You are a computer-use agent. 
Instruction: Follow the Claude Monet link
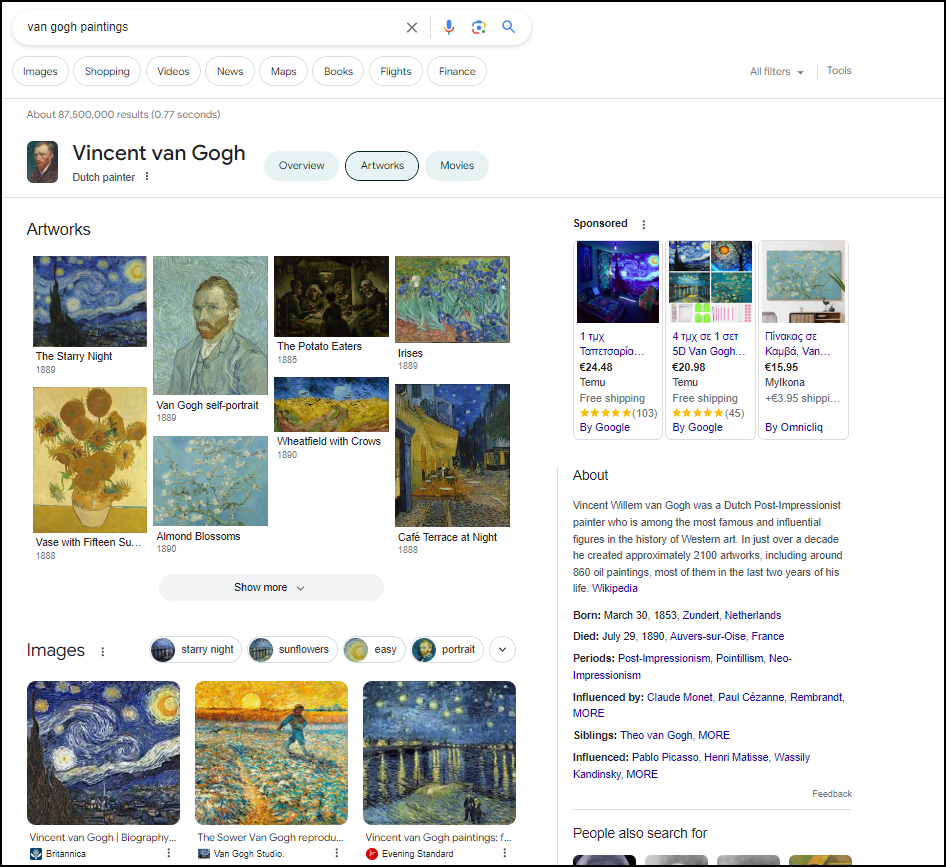pos(679,697)
